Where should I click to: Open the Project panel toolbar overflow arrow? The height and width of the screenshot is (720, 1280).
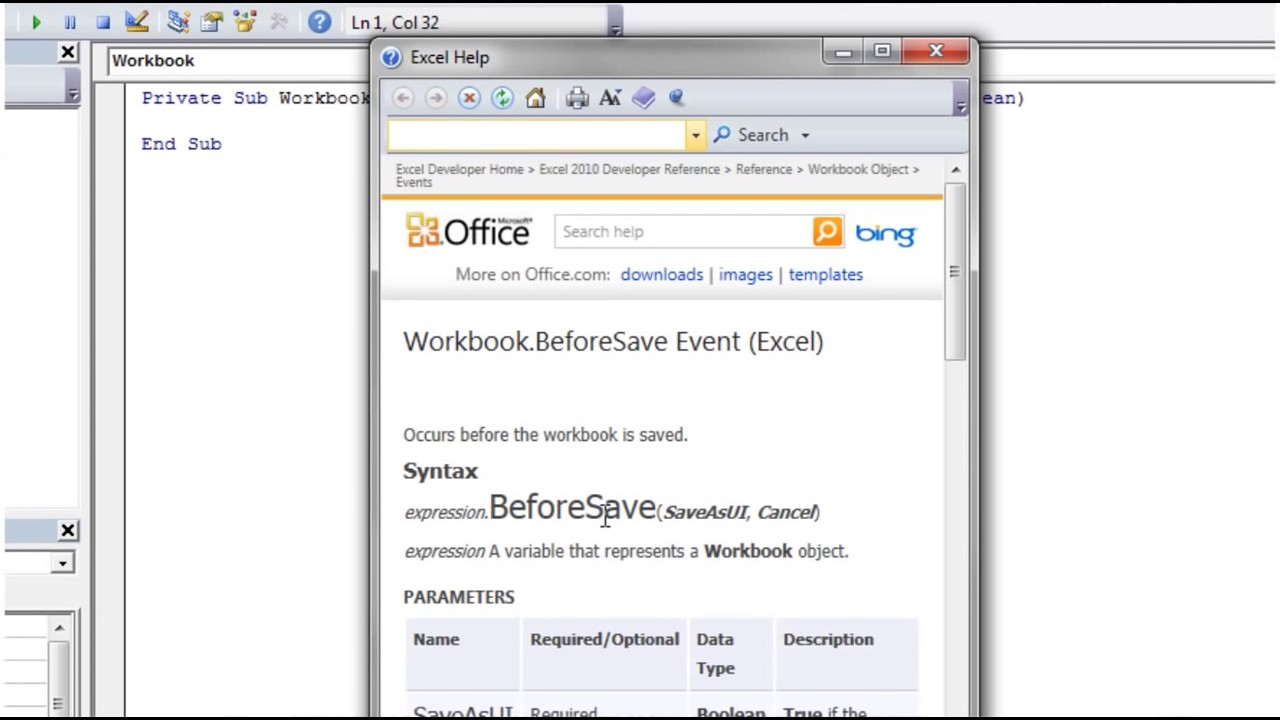pyautogui.click(x=73, y=93)
